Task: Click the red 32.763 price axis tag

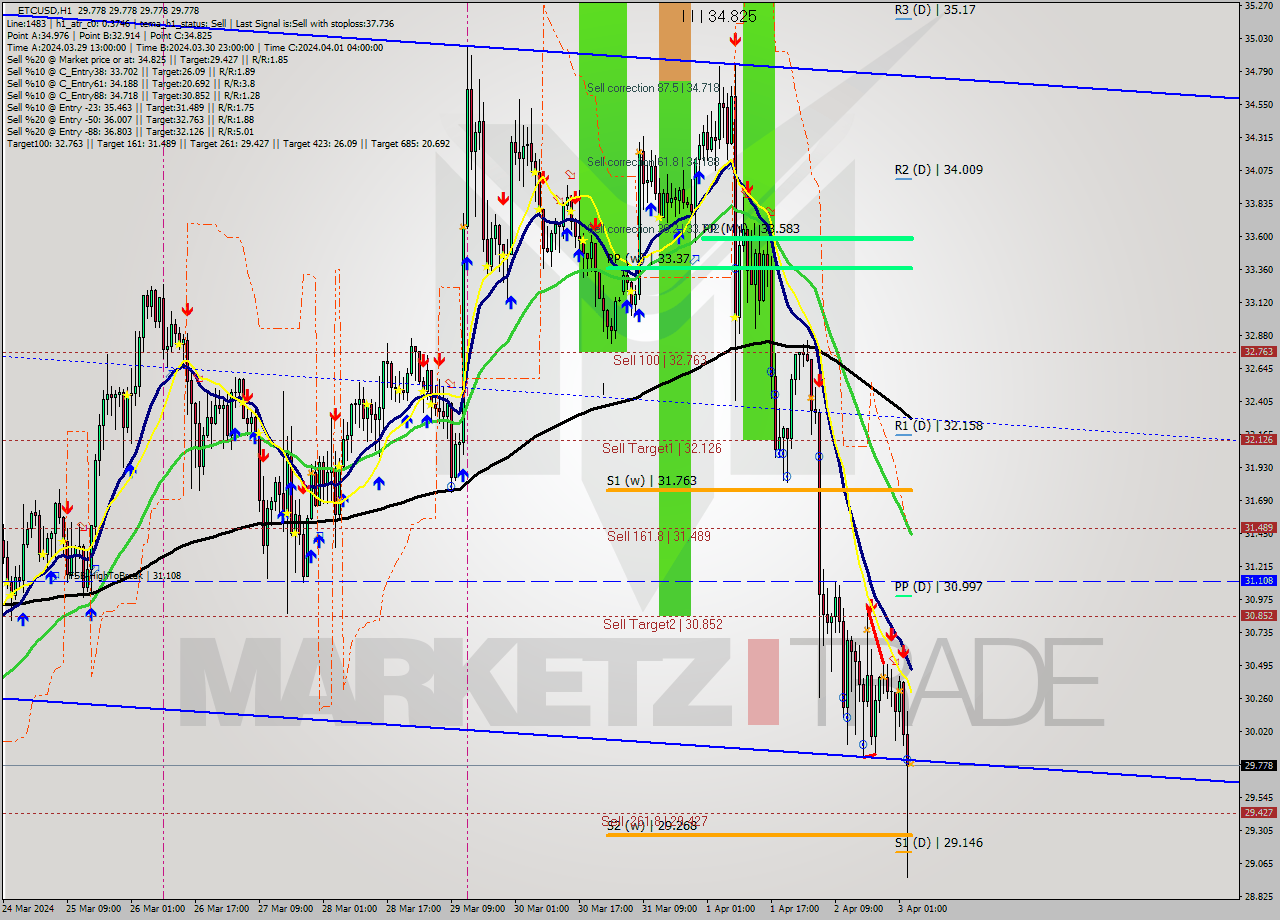Action: point(1258,352)
